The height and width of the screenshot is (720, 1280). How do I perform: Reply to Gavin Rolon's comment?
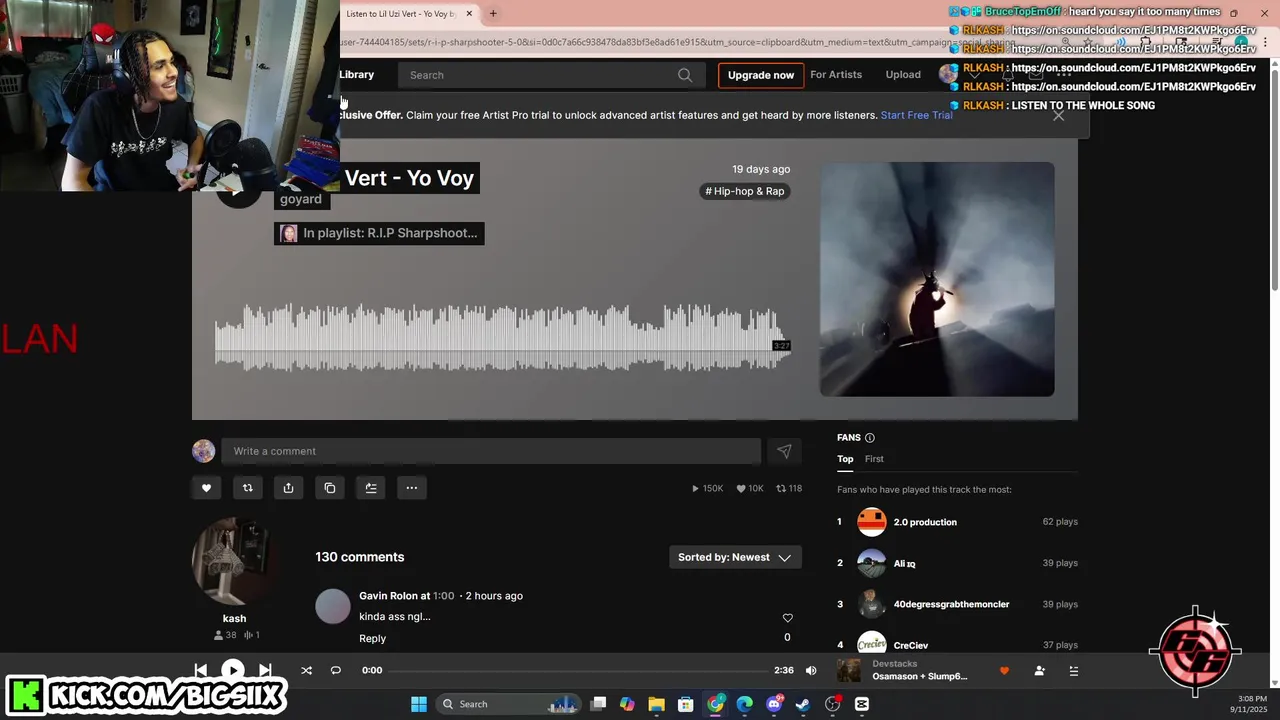click(x=372, y=638)
